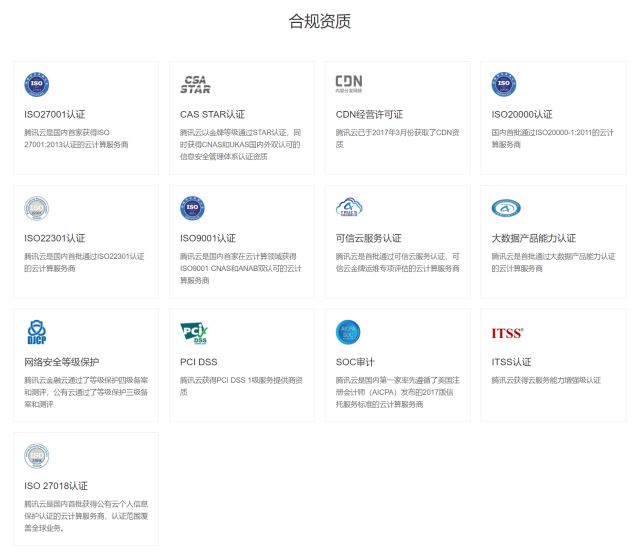Open the 可信云服务认证 title

pyautogui.click(x=369, y=238)
